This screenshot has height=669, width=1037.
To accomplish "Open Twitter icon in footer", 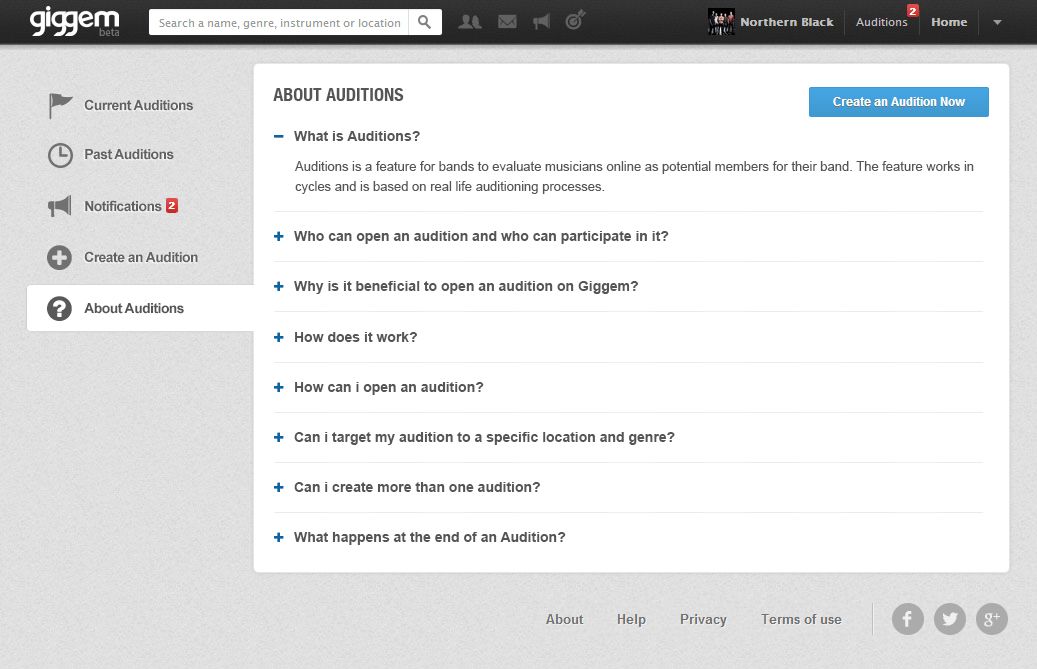I will 950,619.
